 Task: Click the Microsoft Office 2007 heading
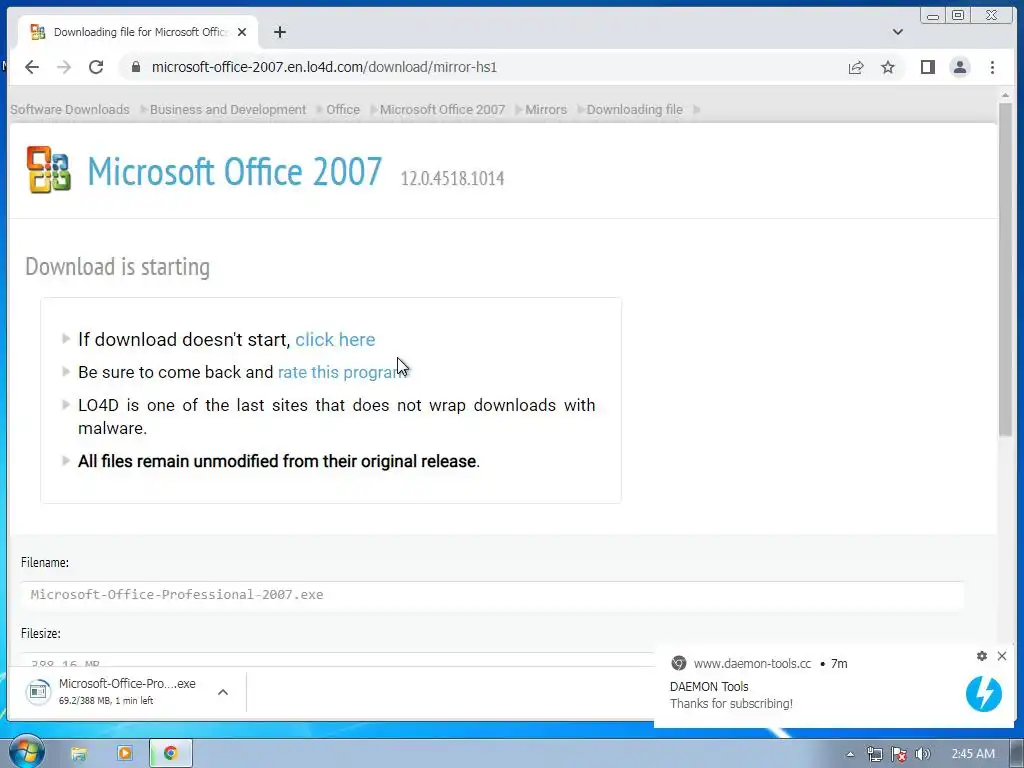[234, 171]
